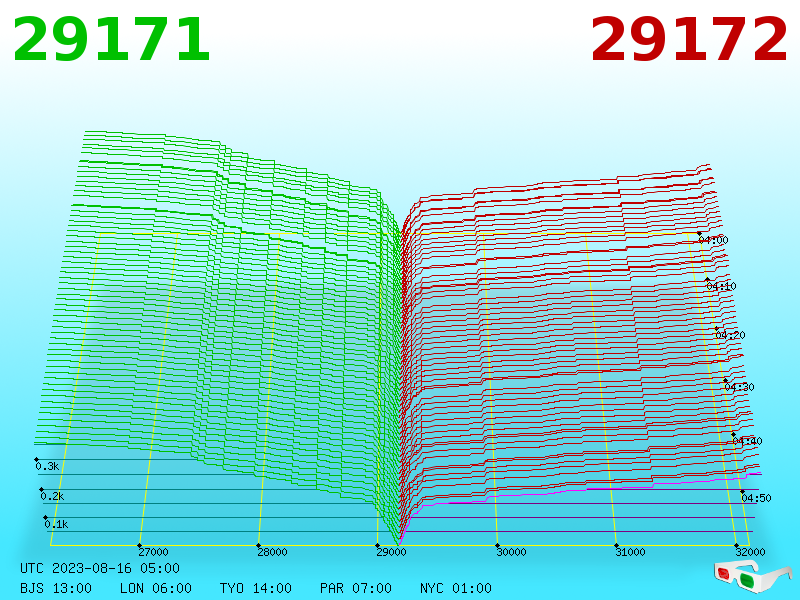Click the 28000 price axis label
This screenshot has width=800, height=600.
[272, 552]
